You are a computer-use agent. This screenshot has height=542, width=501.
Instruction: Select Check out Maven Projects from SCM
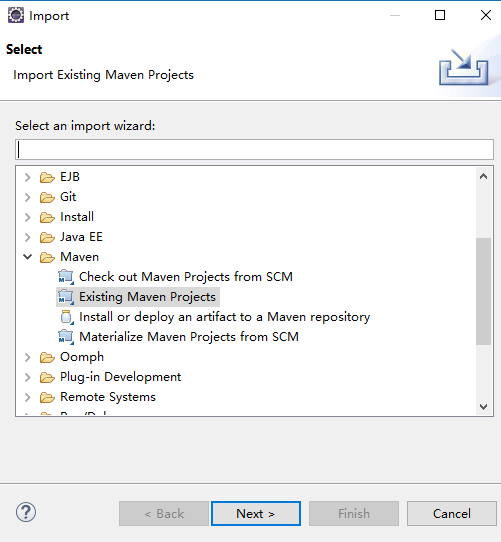click(186, 277)
